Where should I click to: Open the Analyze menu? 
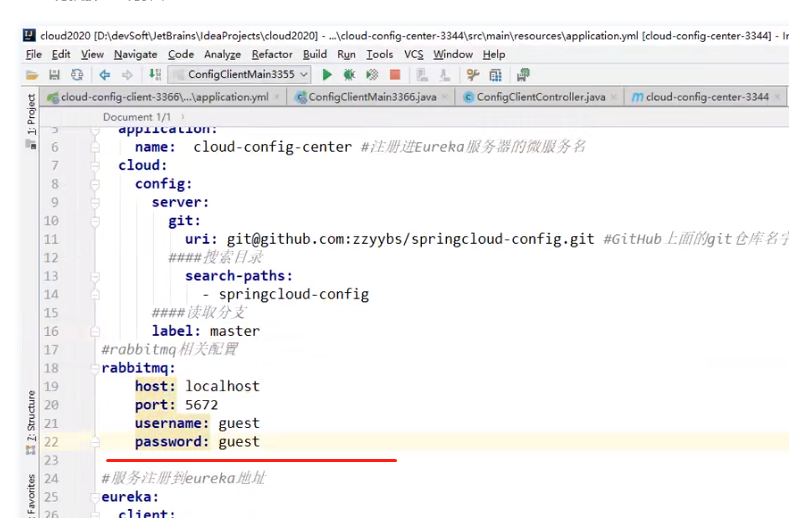tap(222, 54)
